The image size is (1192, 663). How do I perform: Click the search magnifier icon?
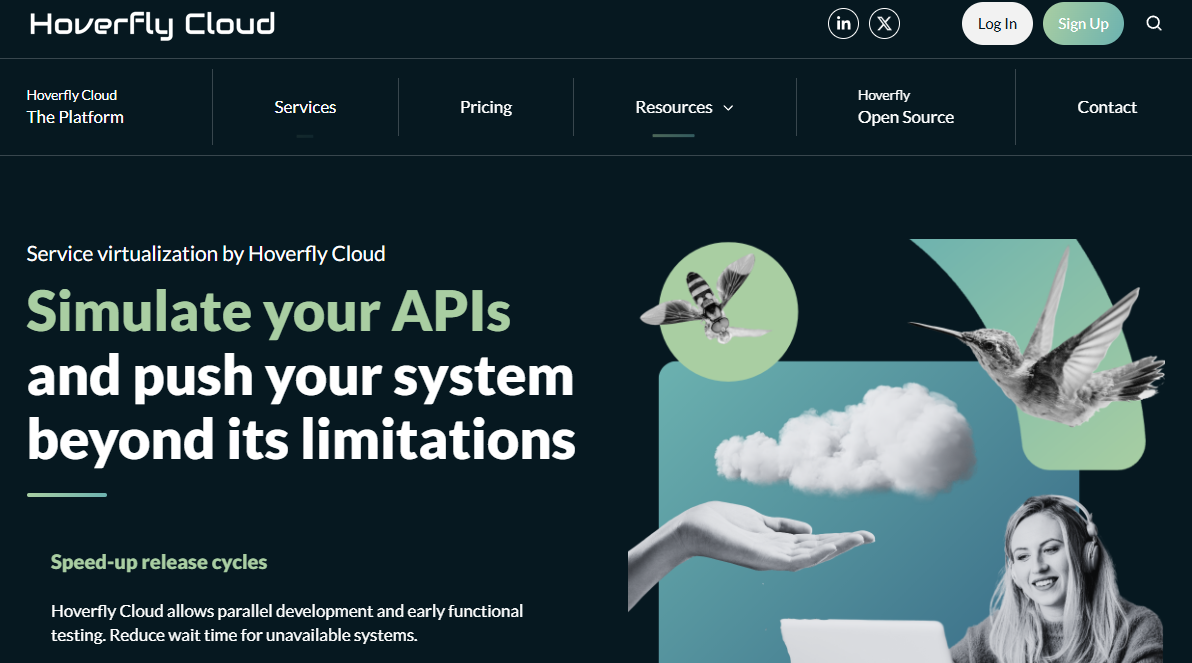(x=1154, y=24)
